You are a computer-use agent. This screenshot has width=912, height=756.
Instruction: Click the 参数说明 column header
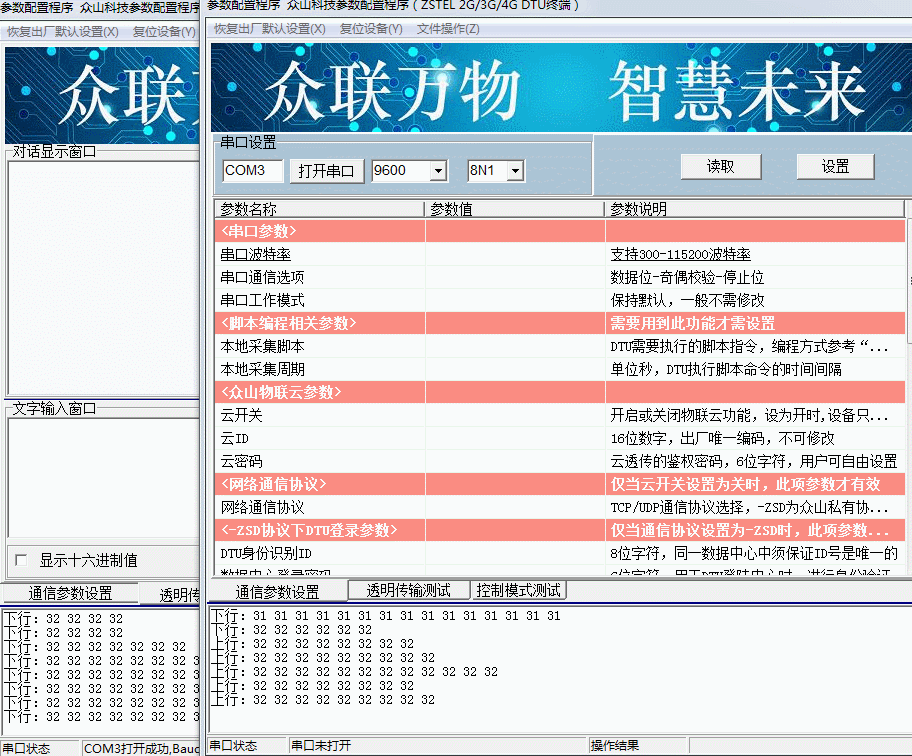tap(754, 209)
